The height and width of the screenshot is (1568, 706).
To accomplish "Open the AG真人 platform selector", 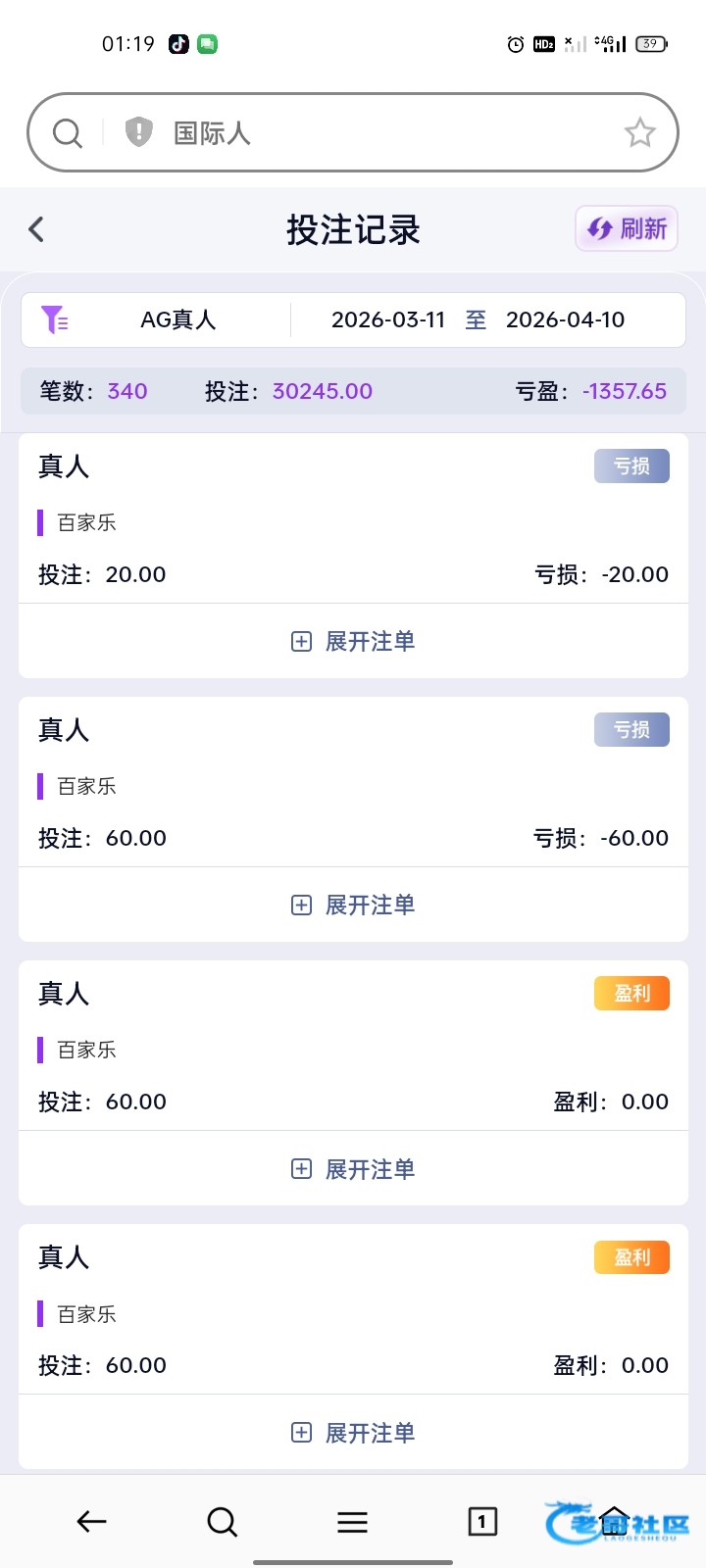I will 178,319.
